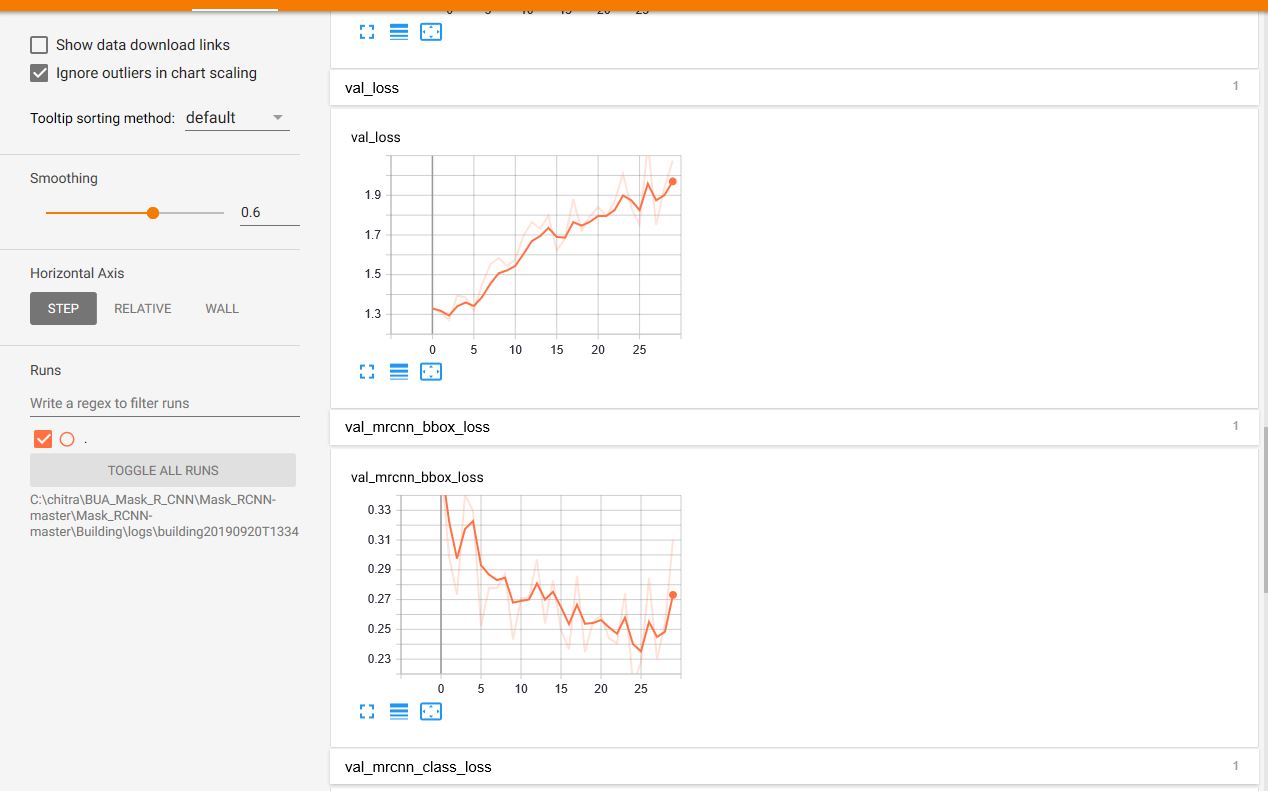Fit domain to data on val_loss chart
1268x791 pixels.
431,372
